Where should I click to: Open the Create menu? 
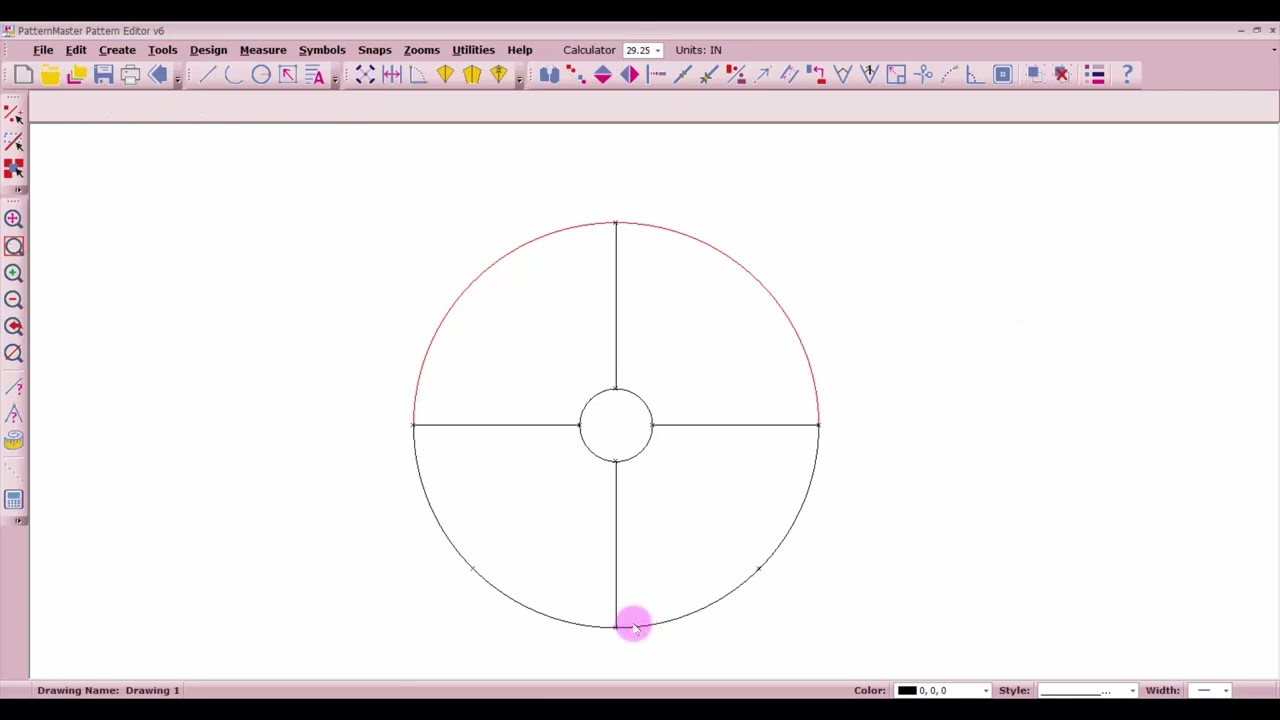[x=117, y=50]
